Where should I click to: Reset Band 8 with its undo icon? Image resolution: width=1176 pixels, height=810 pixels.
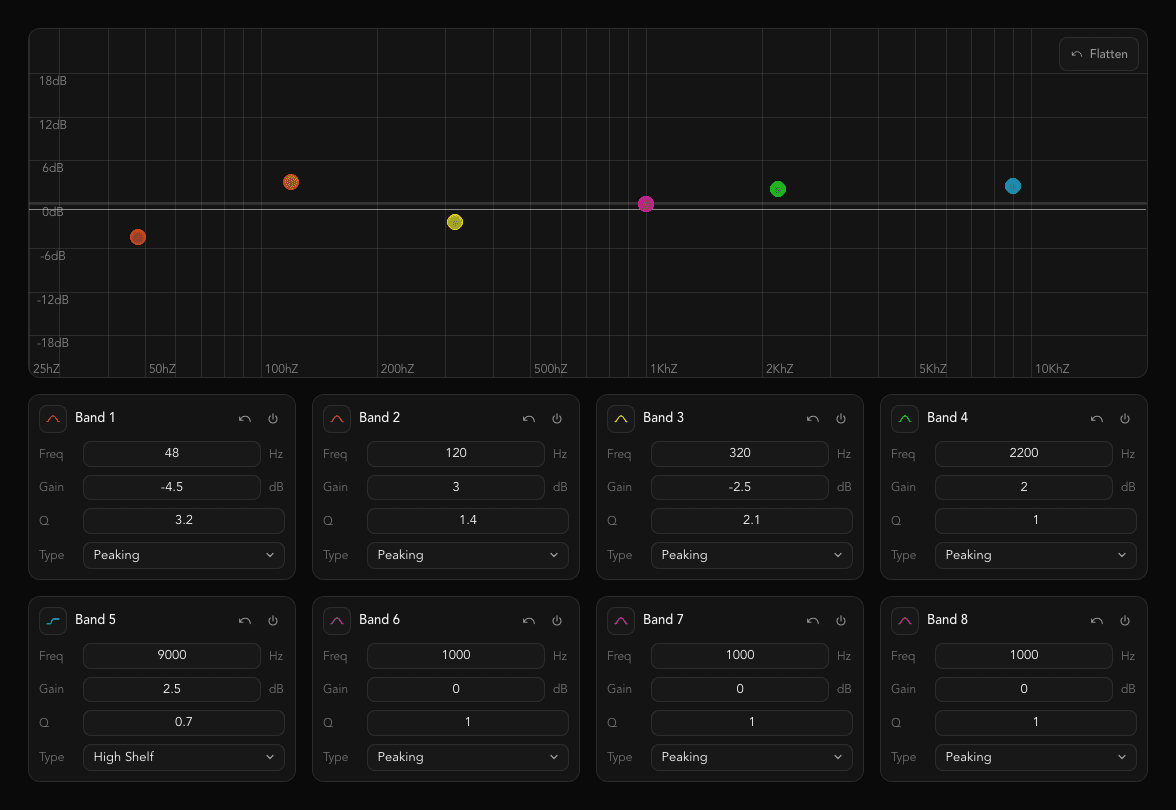click(1096, 620)
